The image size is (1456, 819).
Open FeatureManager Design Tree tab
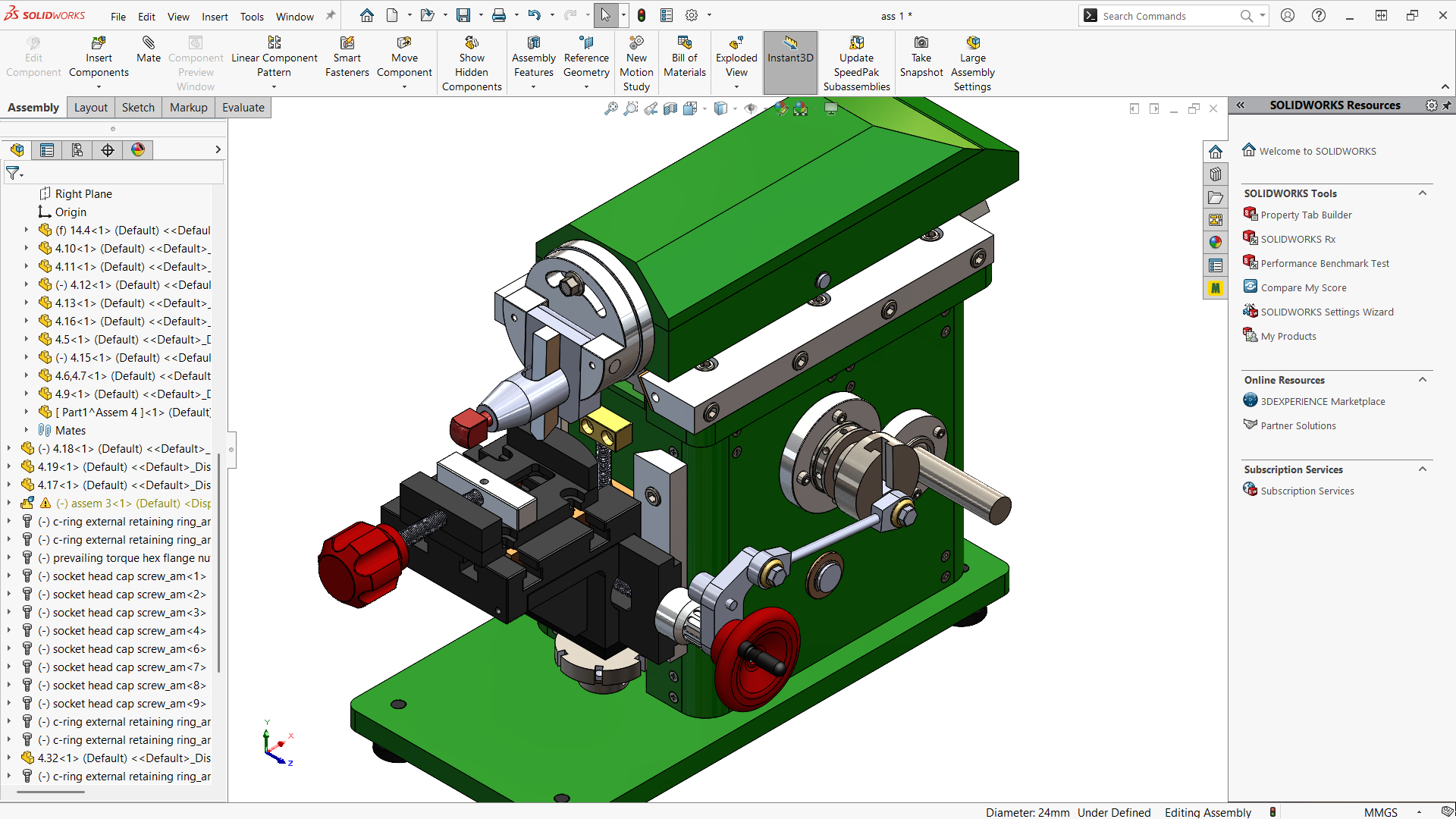(x=17, y=150)
